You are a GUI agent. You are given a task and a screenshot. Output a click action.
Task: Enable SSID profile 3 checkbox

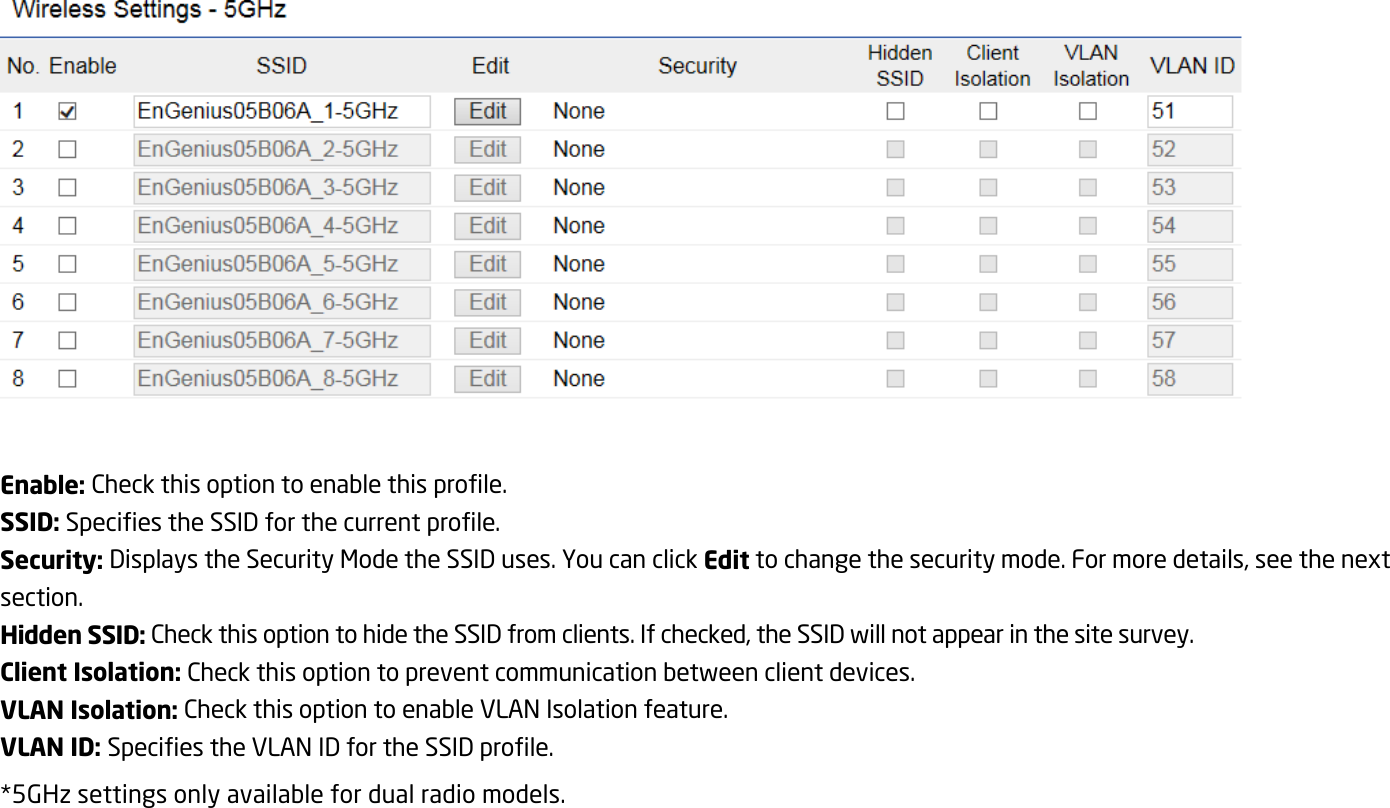[68, 188]
